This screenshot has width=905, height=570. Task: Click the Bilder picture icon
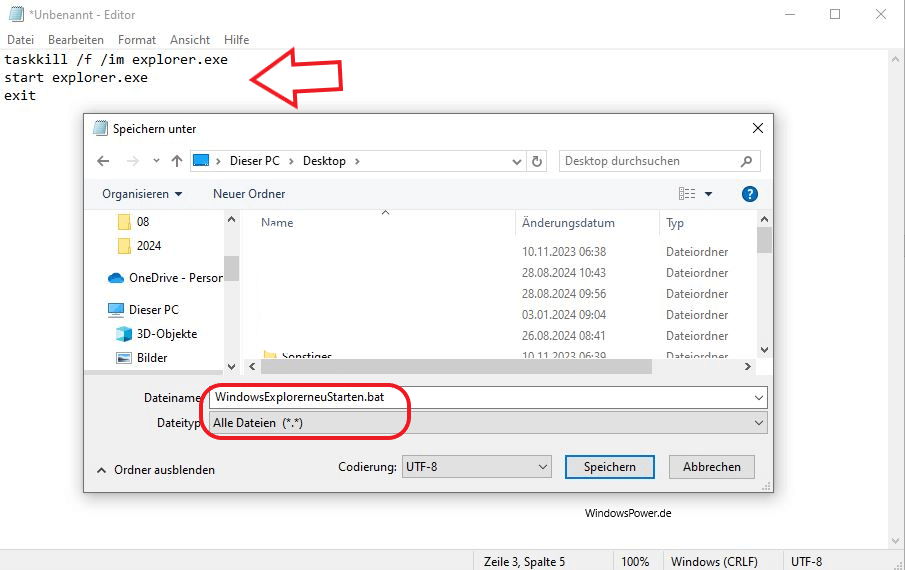tap(124, 358)
